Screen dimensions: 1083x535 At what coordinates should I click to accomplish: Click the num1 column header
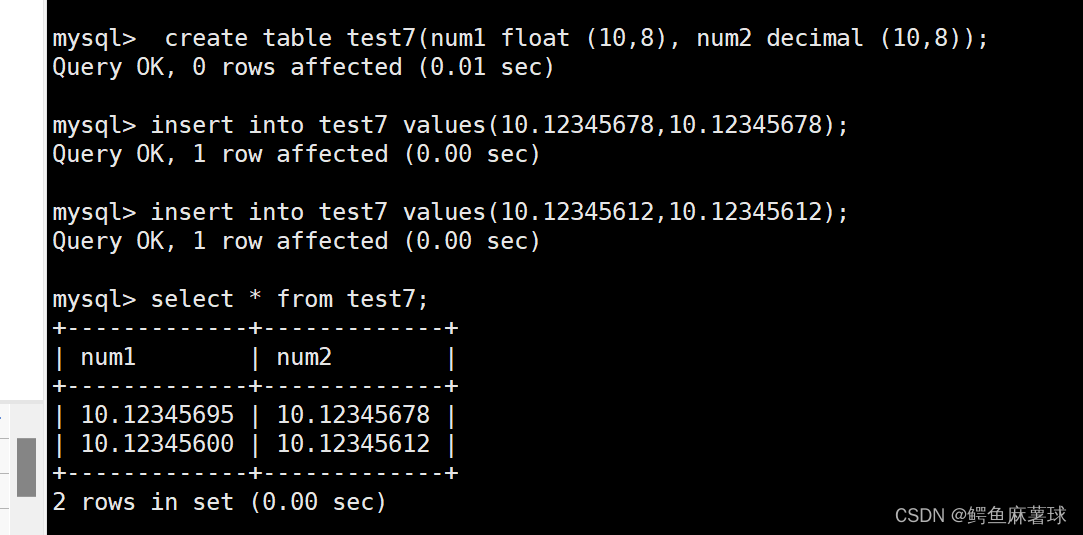tap(108, 358)
